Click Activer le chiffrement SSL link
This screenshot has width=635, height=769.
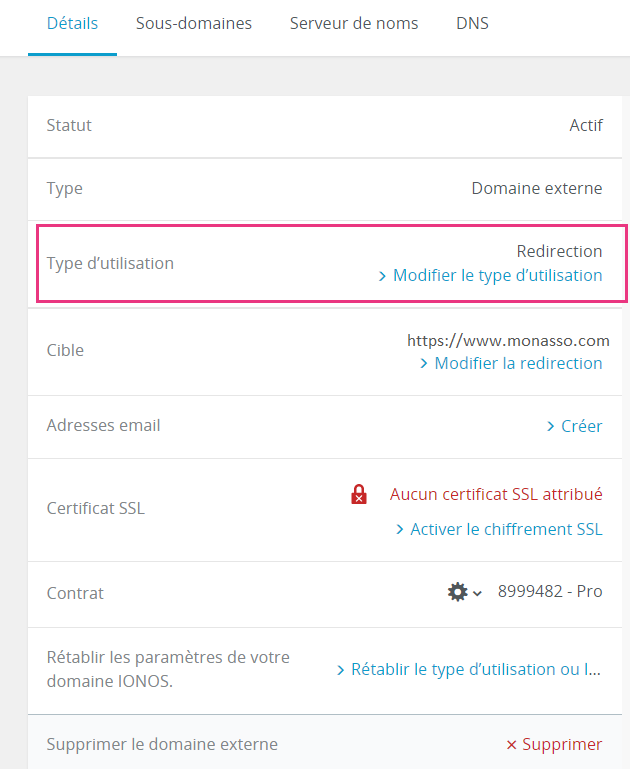(x=507, y=530)
